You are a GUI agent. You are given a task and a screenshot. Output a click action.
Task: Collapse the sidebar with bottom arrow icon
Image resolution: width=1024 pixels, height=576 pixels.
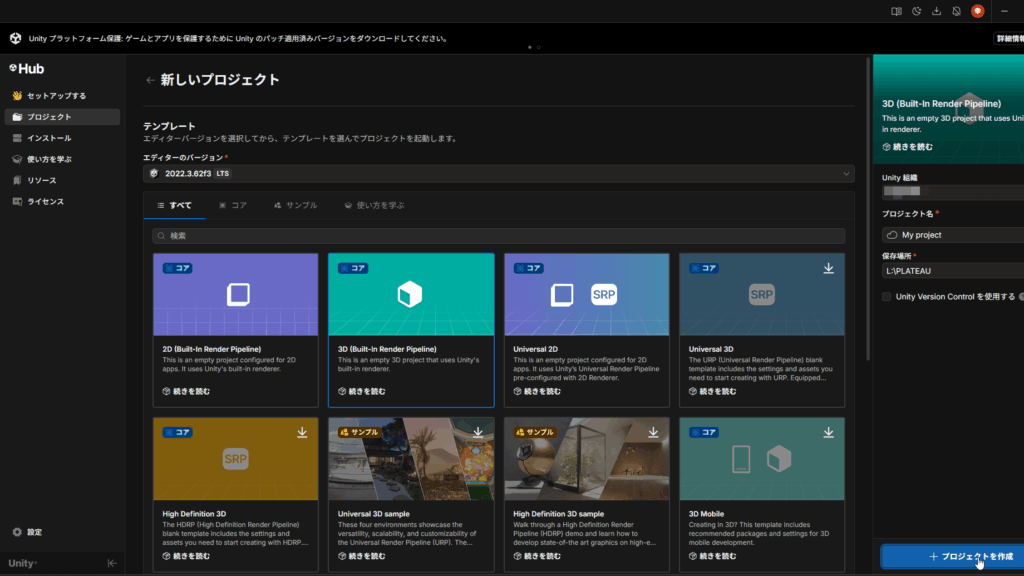point(112,563)
